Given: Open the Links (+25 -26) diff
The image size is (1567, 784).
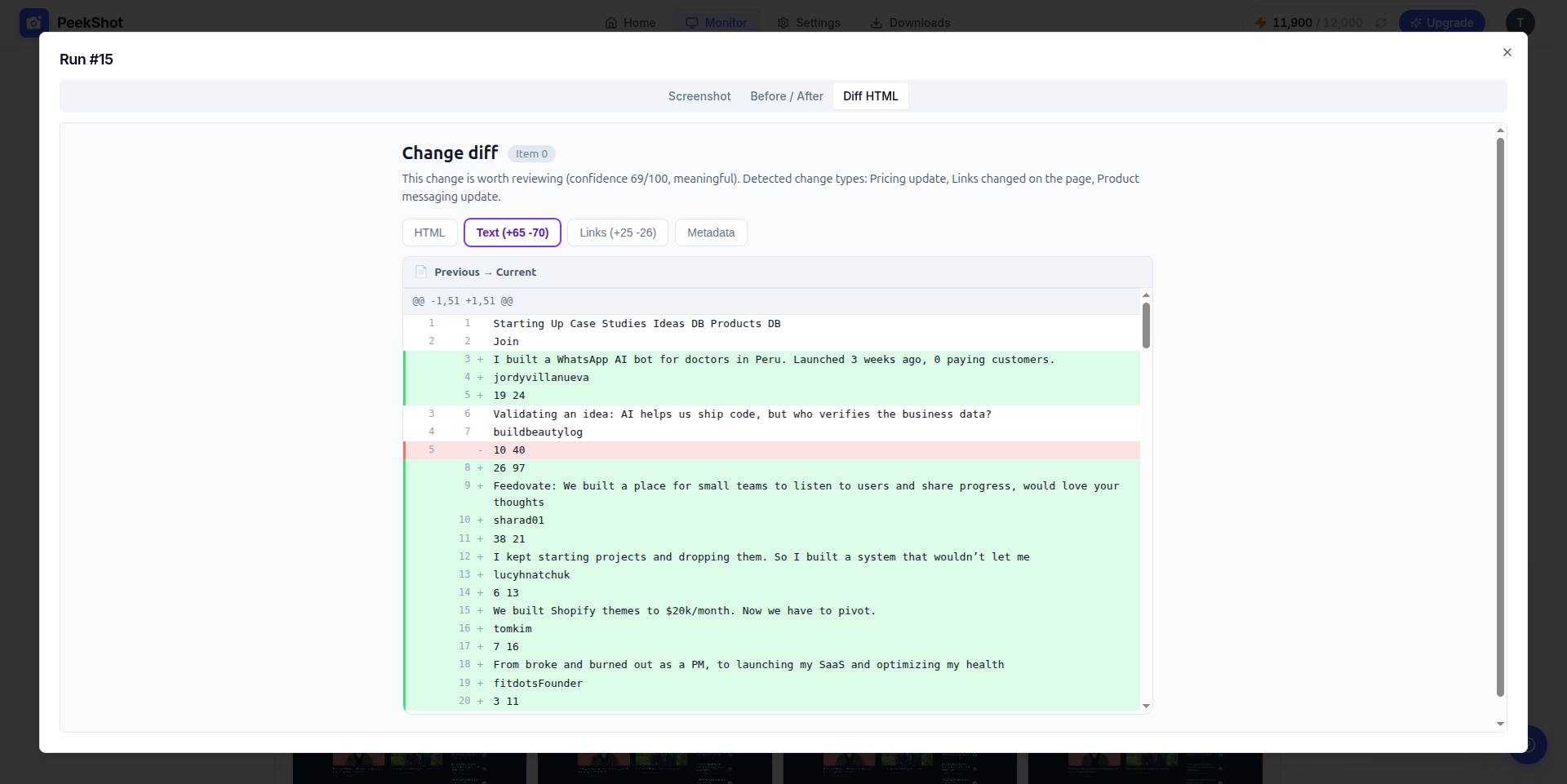Looking at the screenshot, I should tap(618, 233).
